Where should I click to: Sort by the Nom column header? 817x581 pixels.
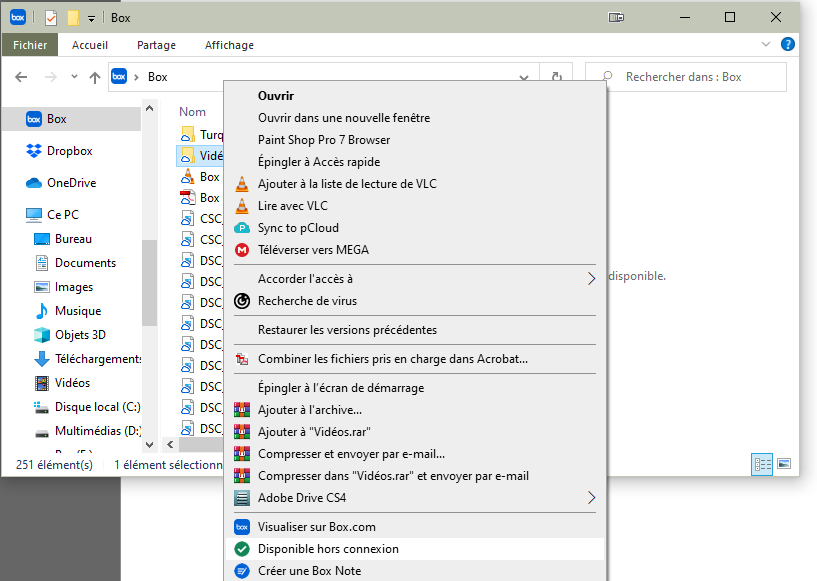(192, 112)
